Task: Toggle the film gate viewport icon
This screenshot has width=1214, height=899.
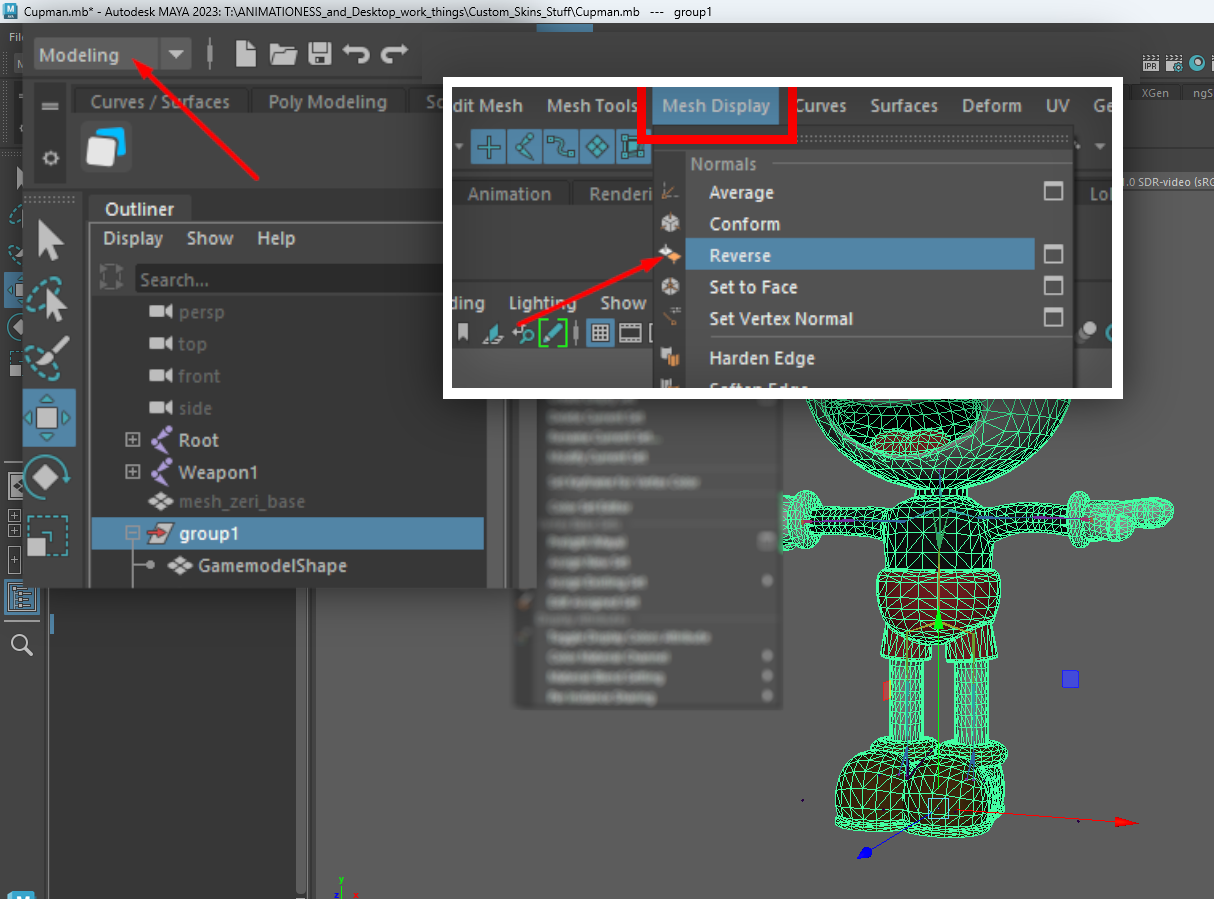Action: [630, 333]
